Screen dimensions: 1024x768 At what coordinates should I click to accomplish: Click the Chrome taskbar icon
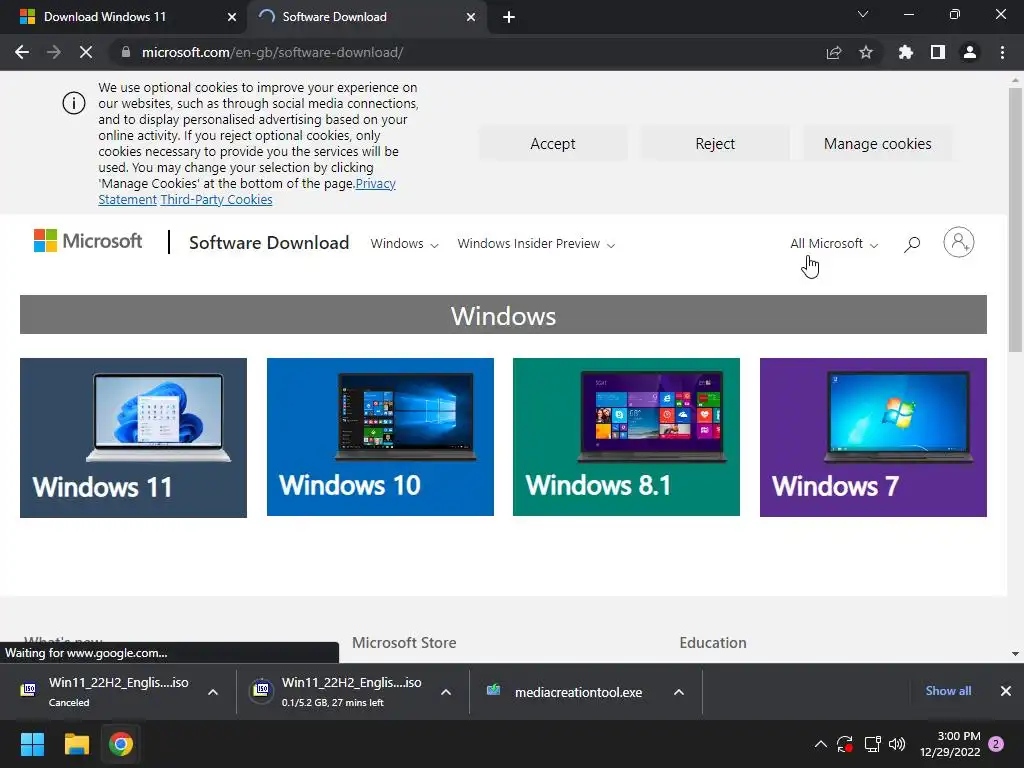coord(121,744)
